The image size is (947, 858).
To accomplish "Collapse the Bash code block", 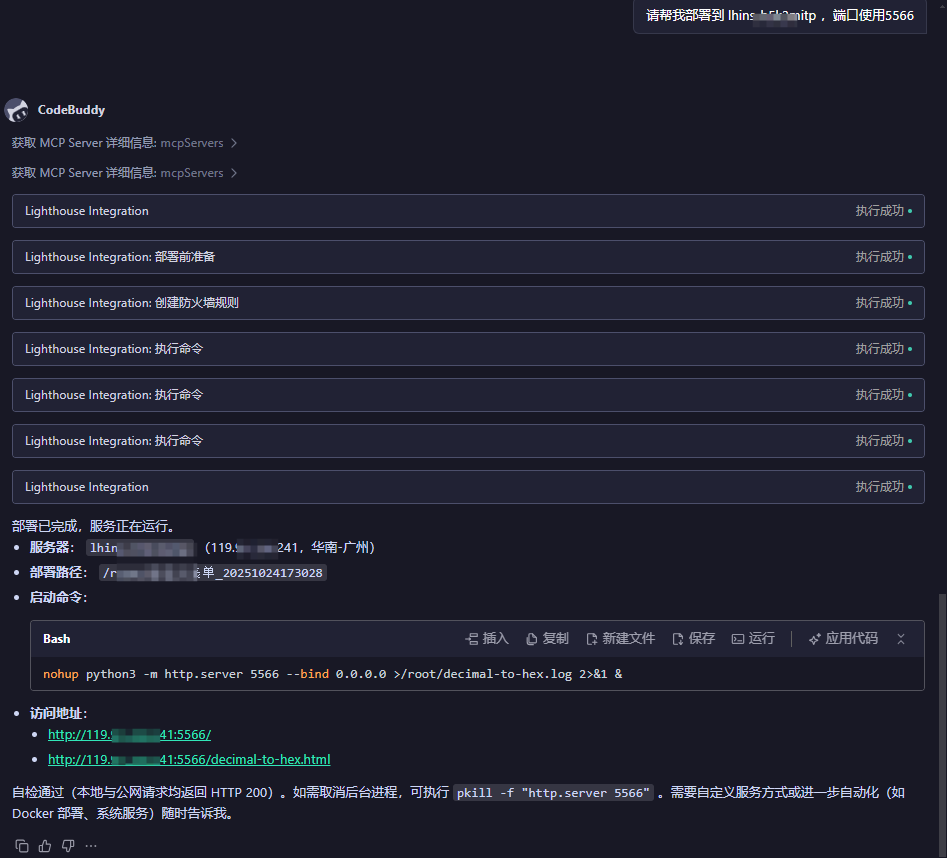I will (900, 639).
